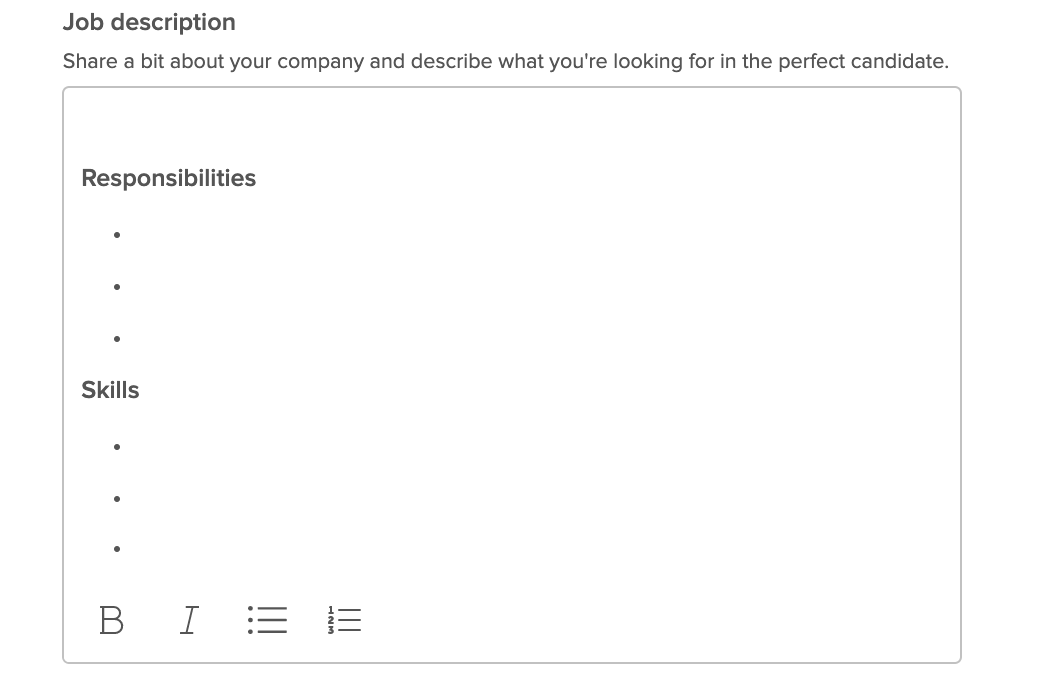Viewport: 1038px width, 684px height.
Task: Insert a bulleted list from the toolbar
Action: (267, 620)
